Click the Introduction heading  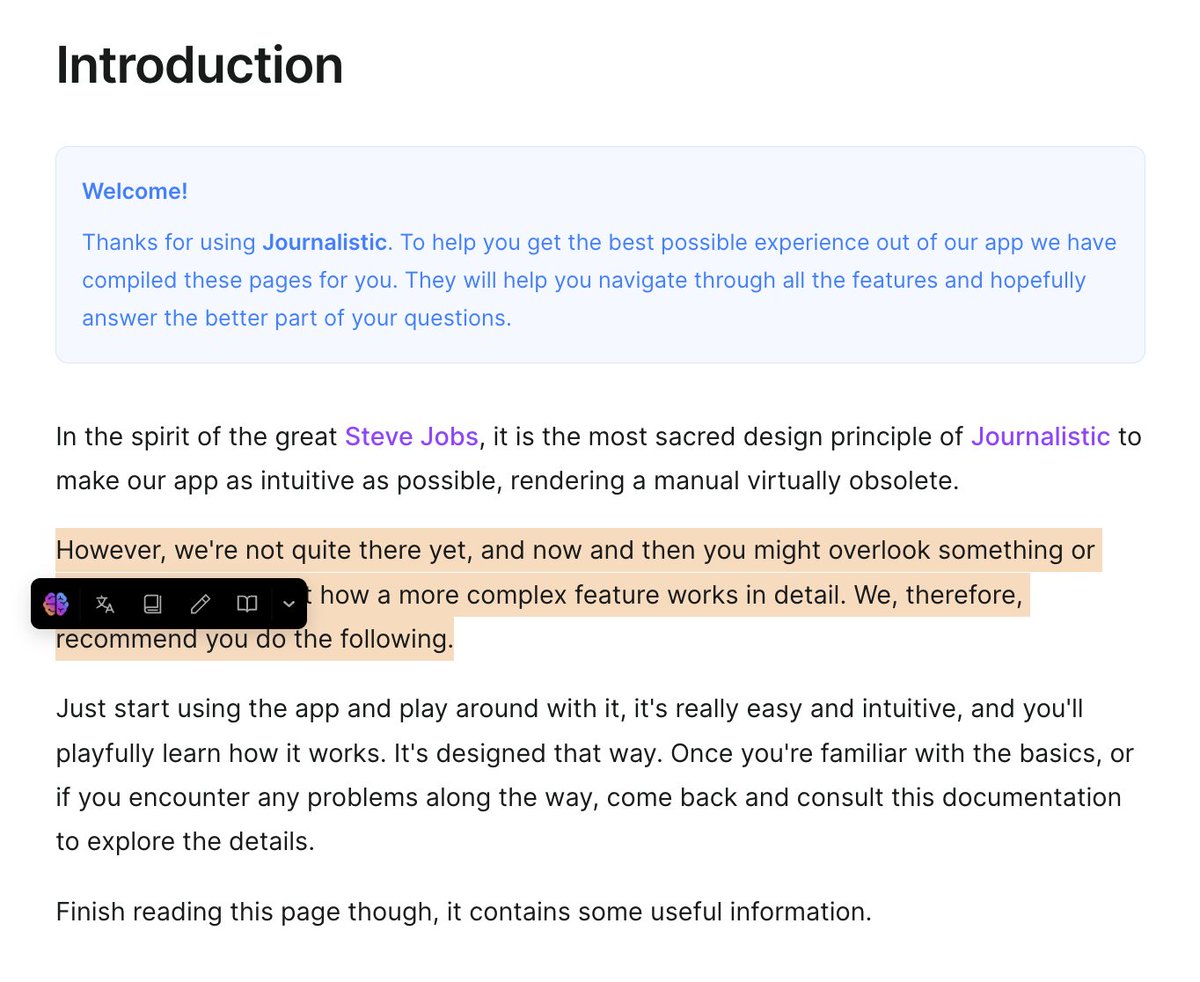[x=200, y=65]
